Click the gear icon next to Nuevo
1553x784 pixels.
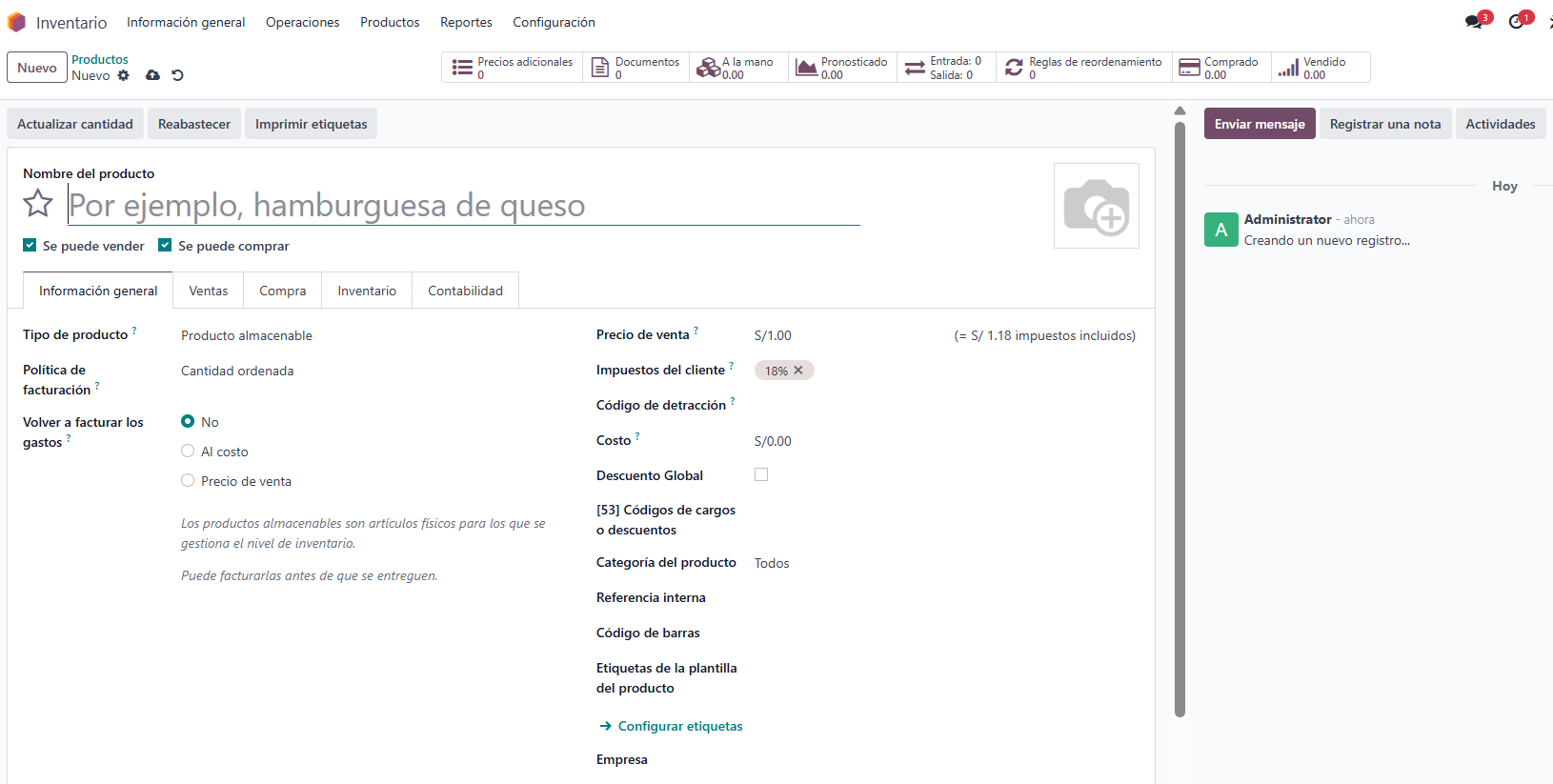coord(123,75)
